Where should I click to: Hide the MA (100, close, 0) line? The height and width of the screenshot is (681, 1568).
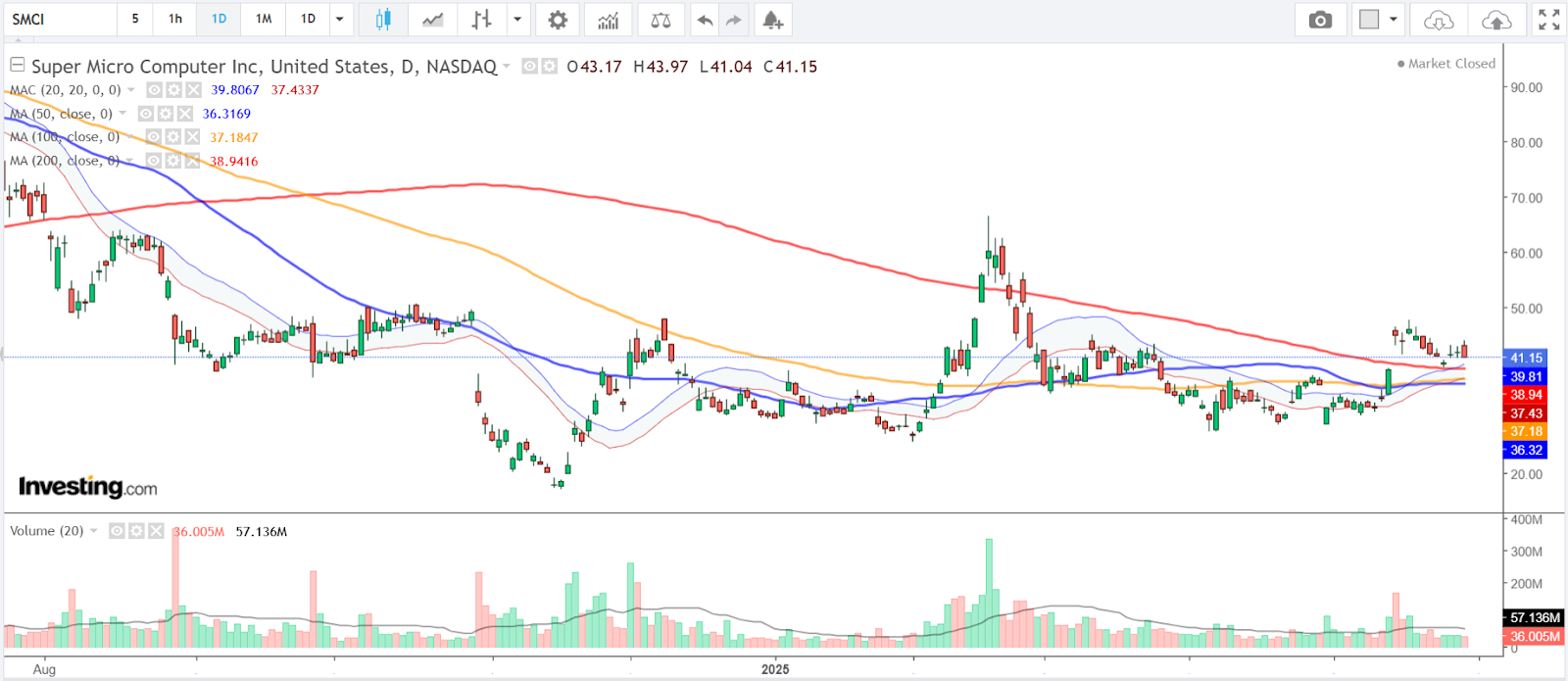click(x=153, y=137)
